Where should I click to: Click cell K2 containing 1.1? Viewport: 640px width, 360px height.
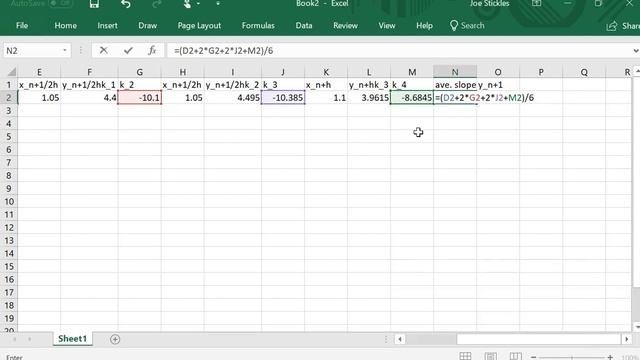326,98
